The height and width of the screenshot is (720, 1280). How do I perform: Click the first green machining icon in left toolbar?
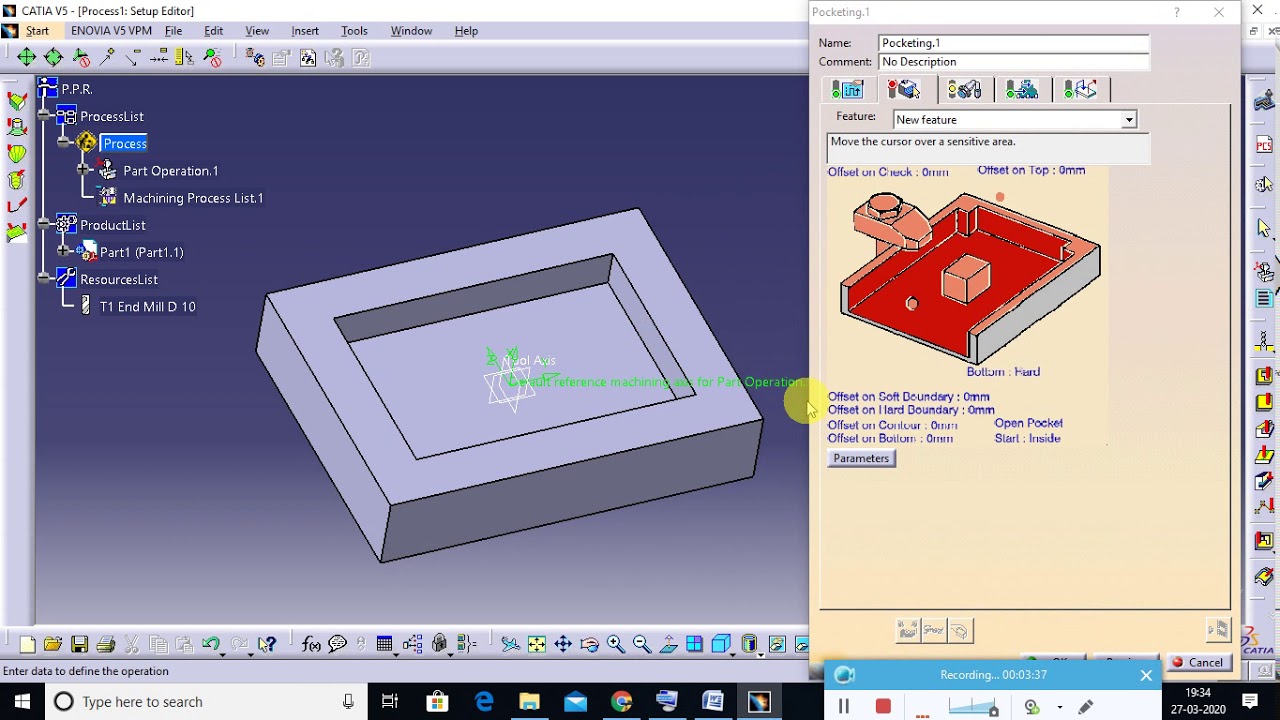click(x=17, y=100)
